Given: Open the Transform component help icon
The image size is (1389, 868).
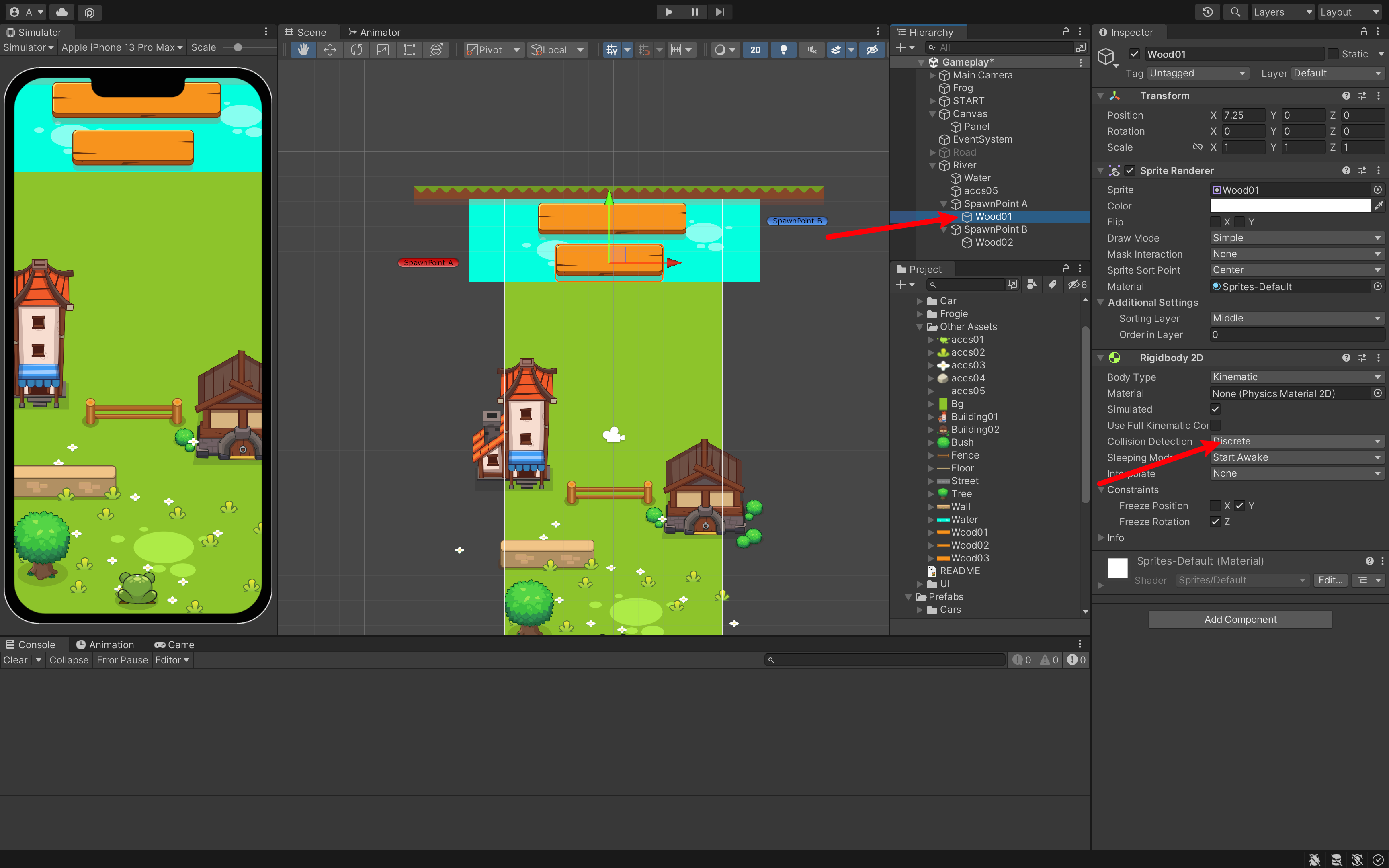Looking at the screenshot, I should (1346, 96).
